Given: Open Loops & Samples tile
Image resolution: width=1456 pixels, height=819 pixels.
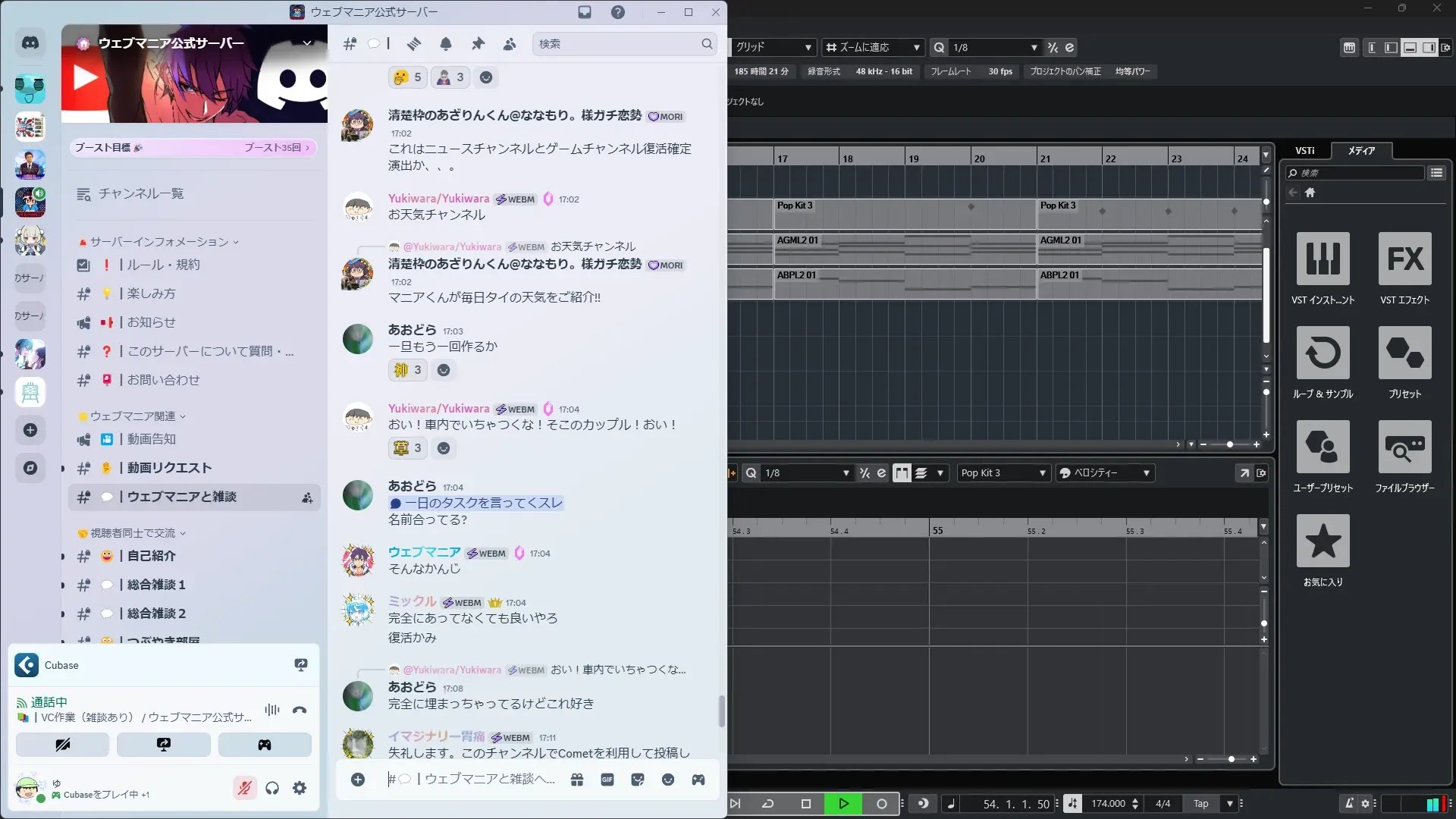Looking at the screenshot, I should 1323,353.
